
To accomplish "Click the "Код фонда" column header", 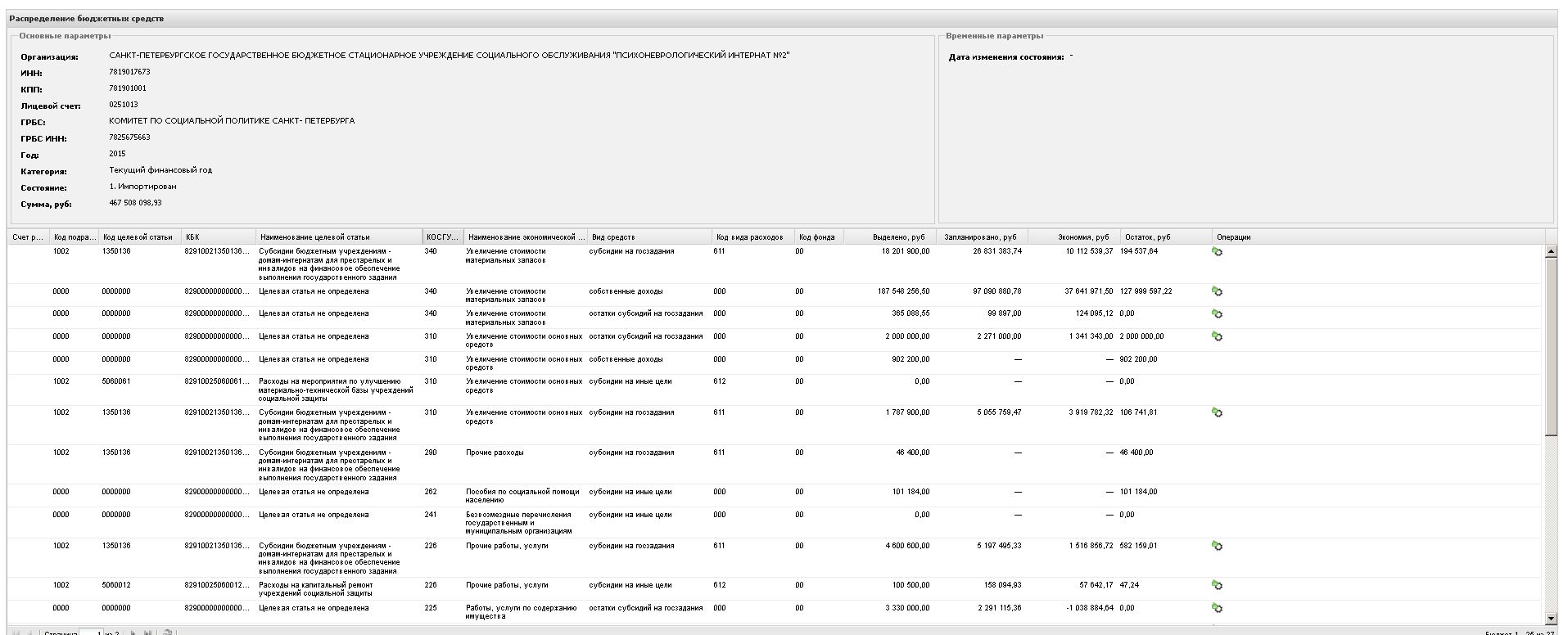I will pos(819,237).
